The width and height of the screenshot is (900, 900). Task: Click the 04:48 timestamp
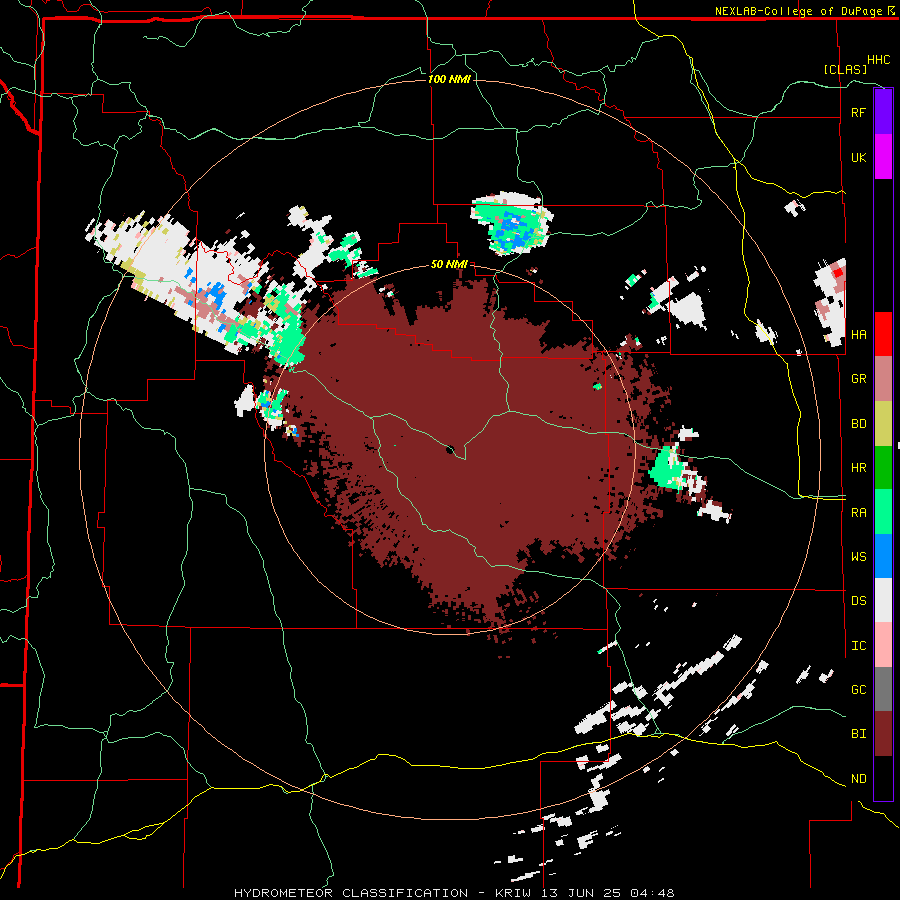[x=652, y=893]
